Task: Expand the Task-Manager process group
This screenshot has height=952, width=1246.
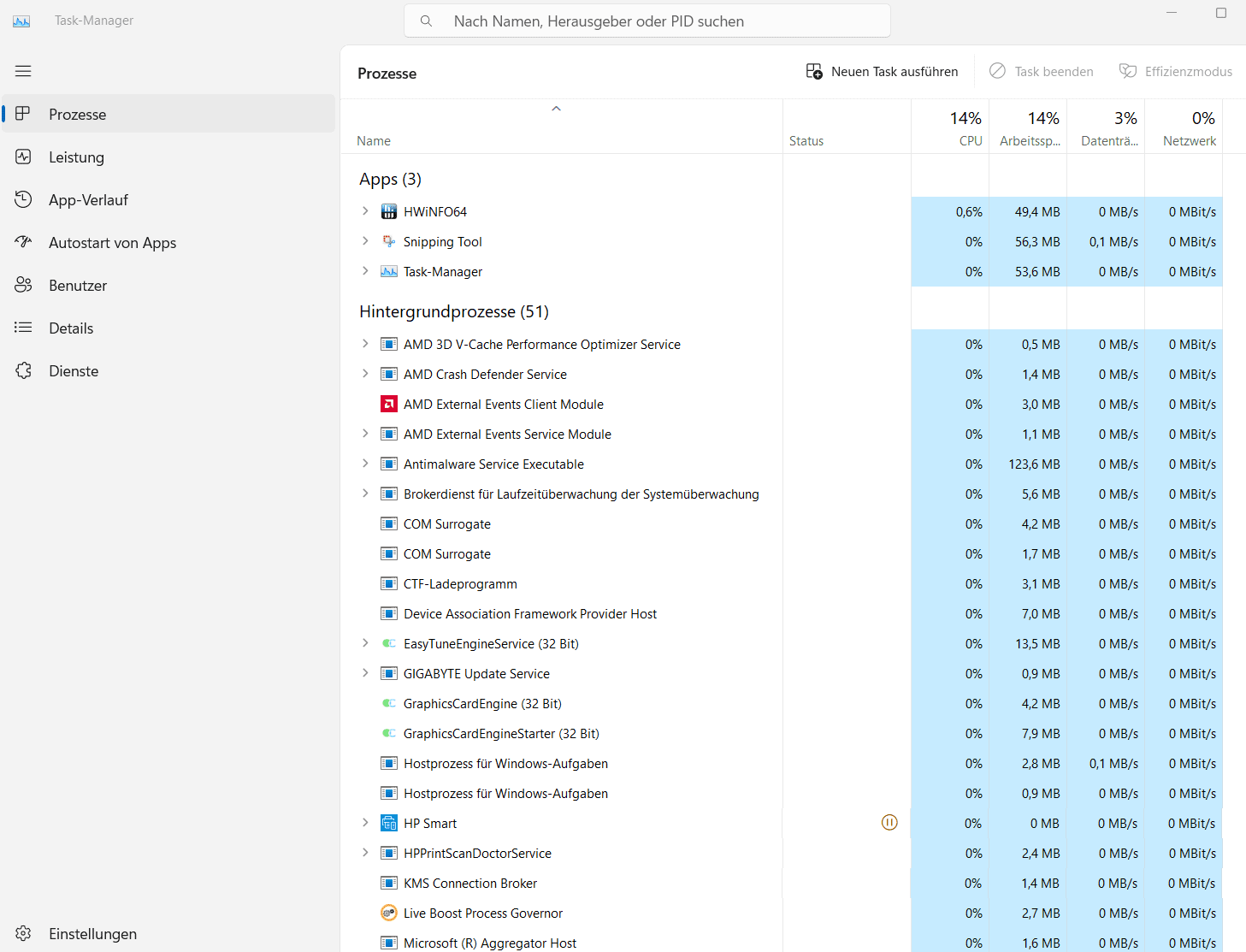Action: click(365, 270)
